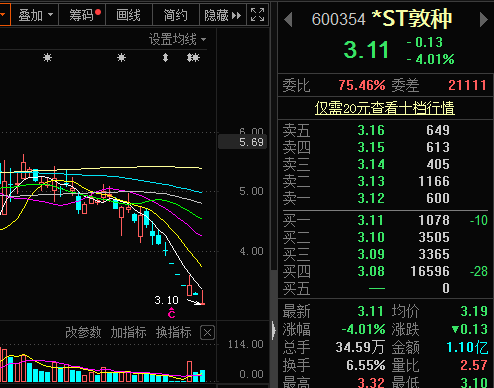Select 卖三 price 3.14
Viewport: 494px width, 388px height.
point(371,164)
